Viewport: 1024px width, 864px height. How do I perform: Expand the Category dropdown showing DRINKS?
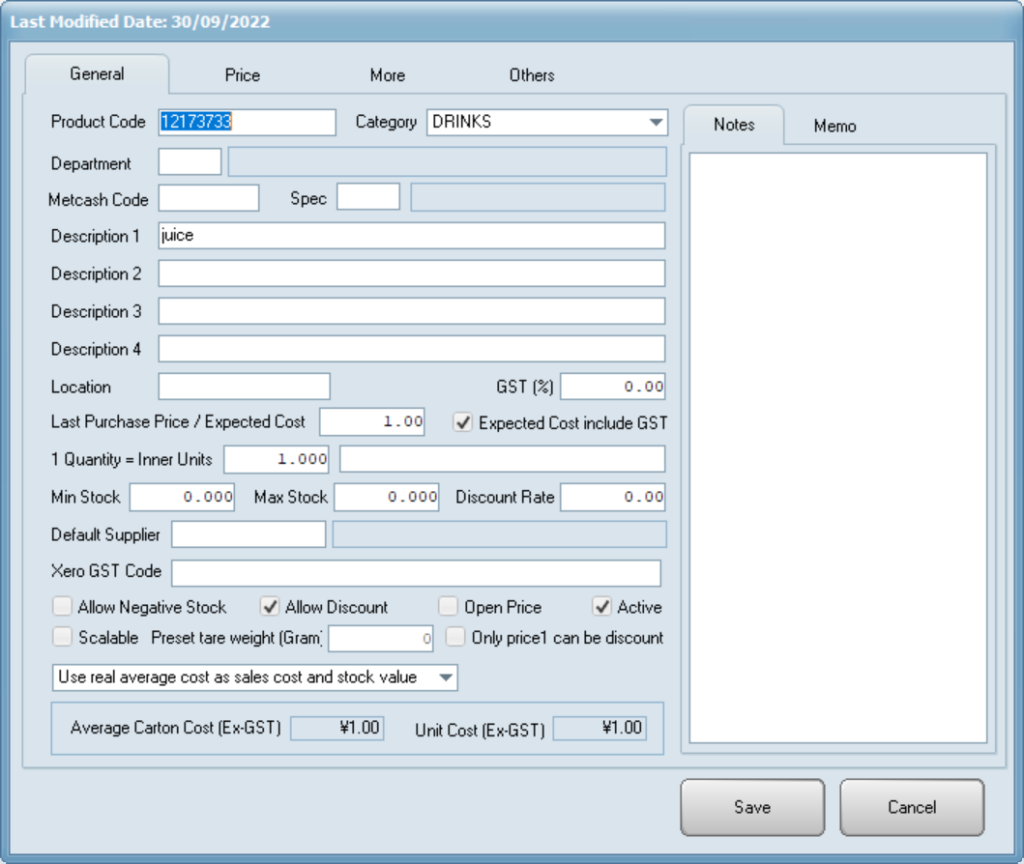pyautogui.click(x=656, y=122)
